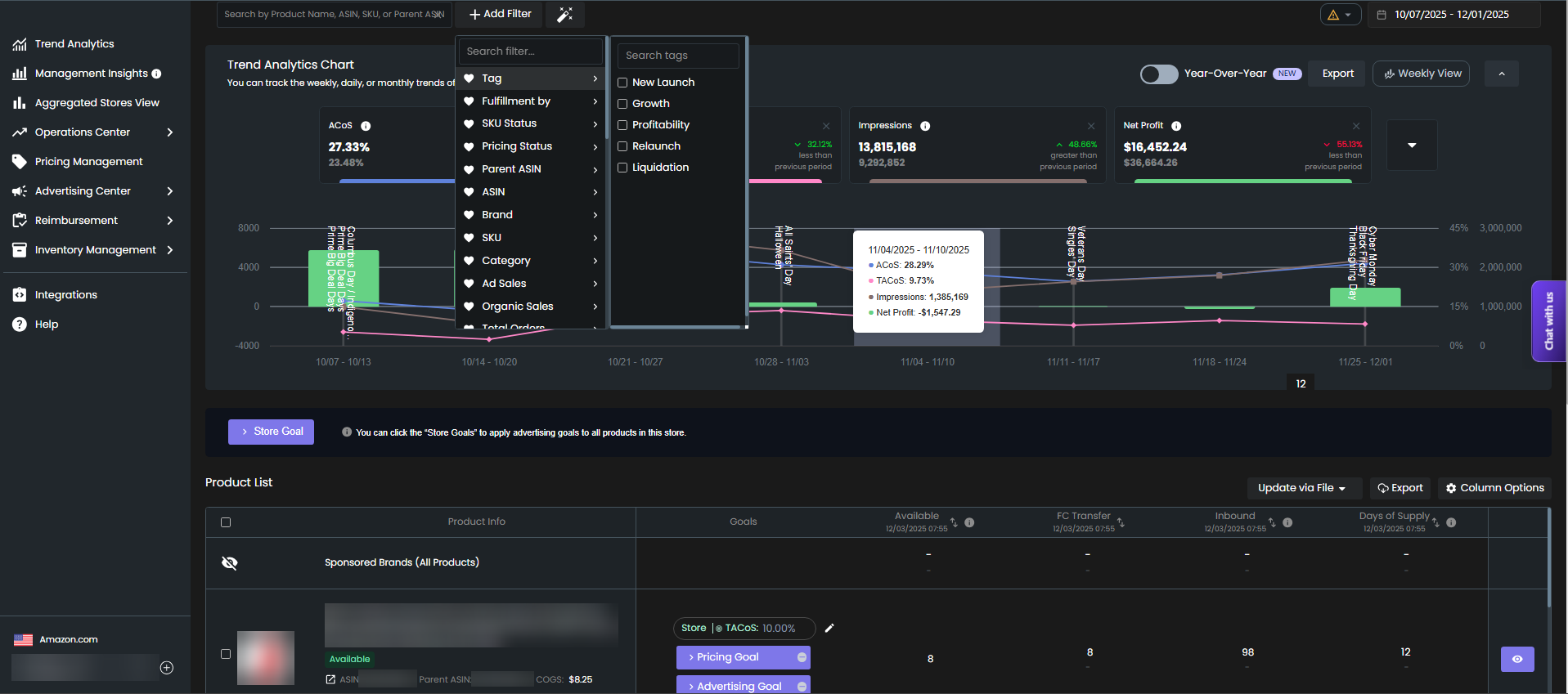
Task: Check the Liquidation tag checkbox
Action: click(622, 168)
